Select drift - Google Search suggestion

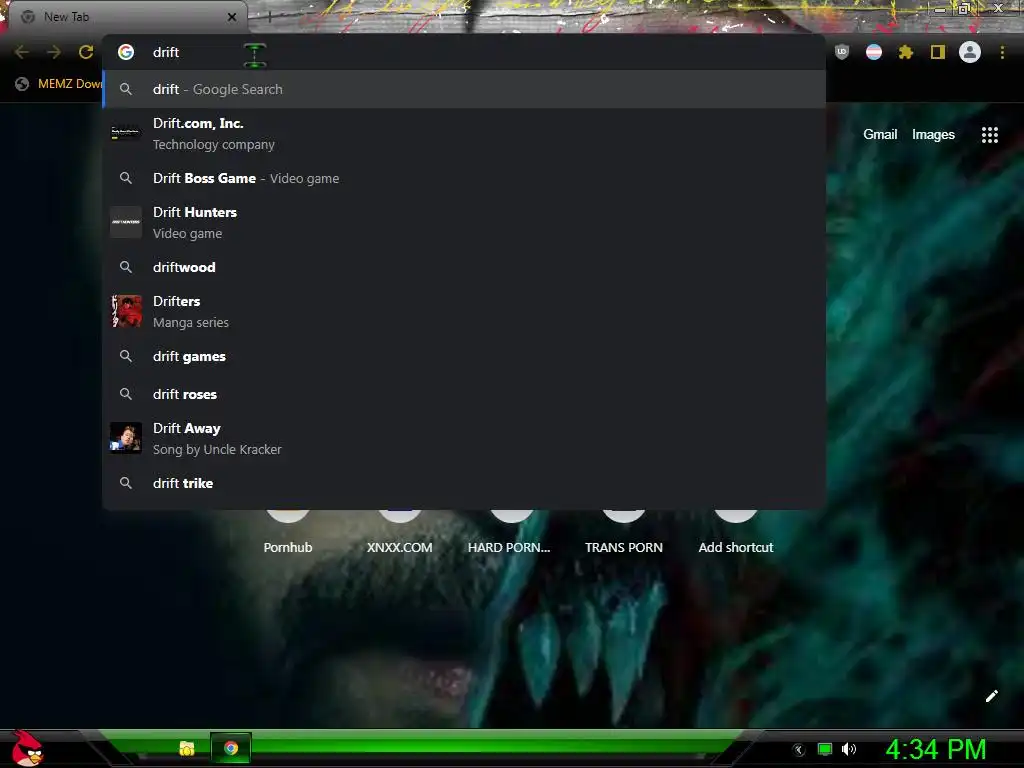tap(464, 89)
